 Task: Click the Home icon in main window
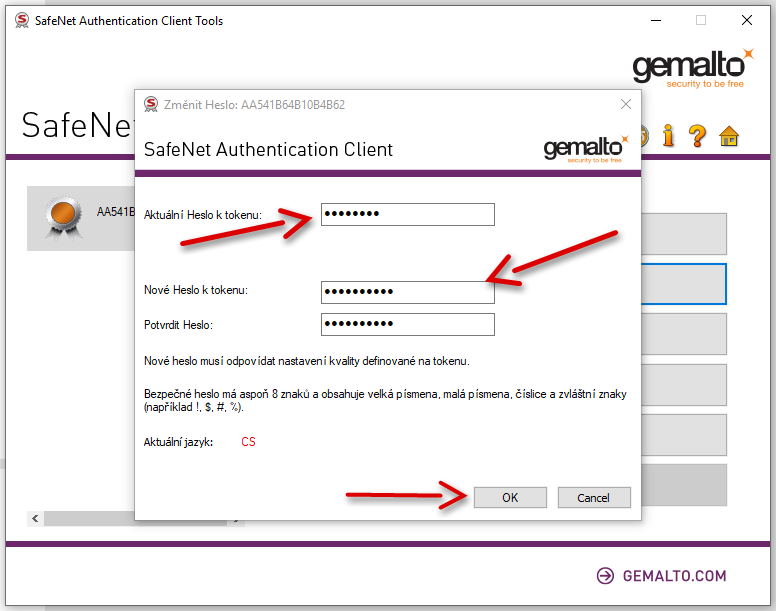click(x=729, y=136)
